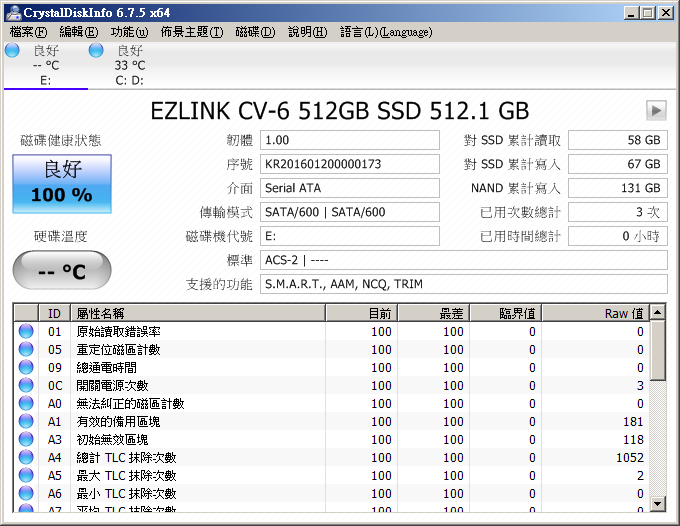Open the 說明(H) menu

pos(307,32)
